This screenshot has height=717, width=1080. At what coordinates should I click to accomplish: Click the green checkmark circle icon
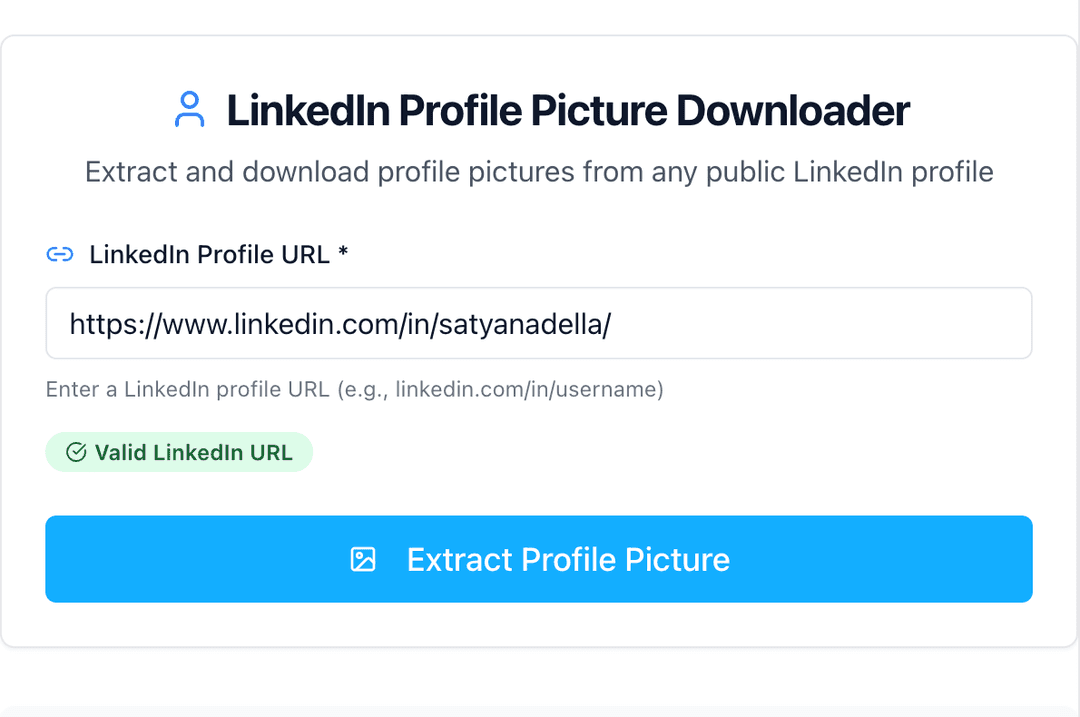click(x=76, y=453)
